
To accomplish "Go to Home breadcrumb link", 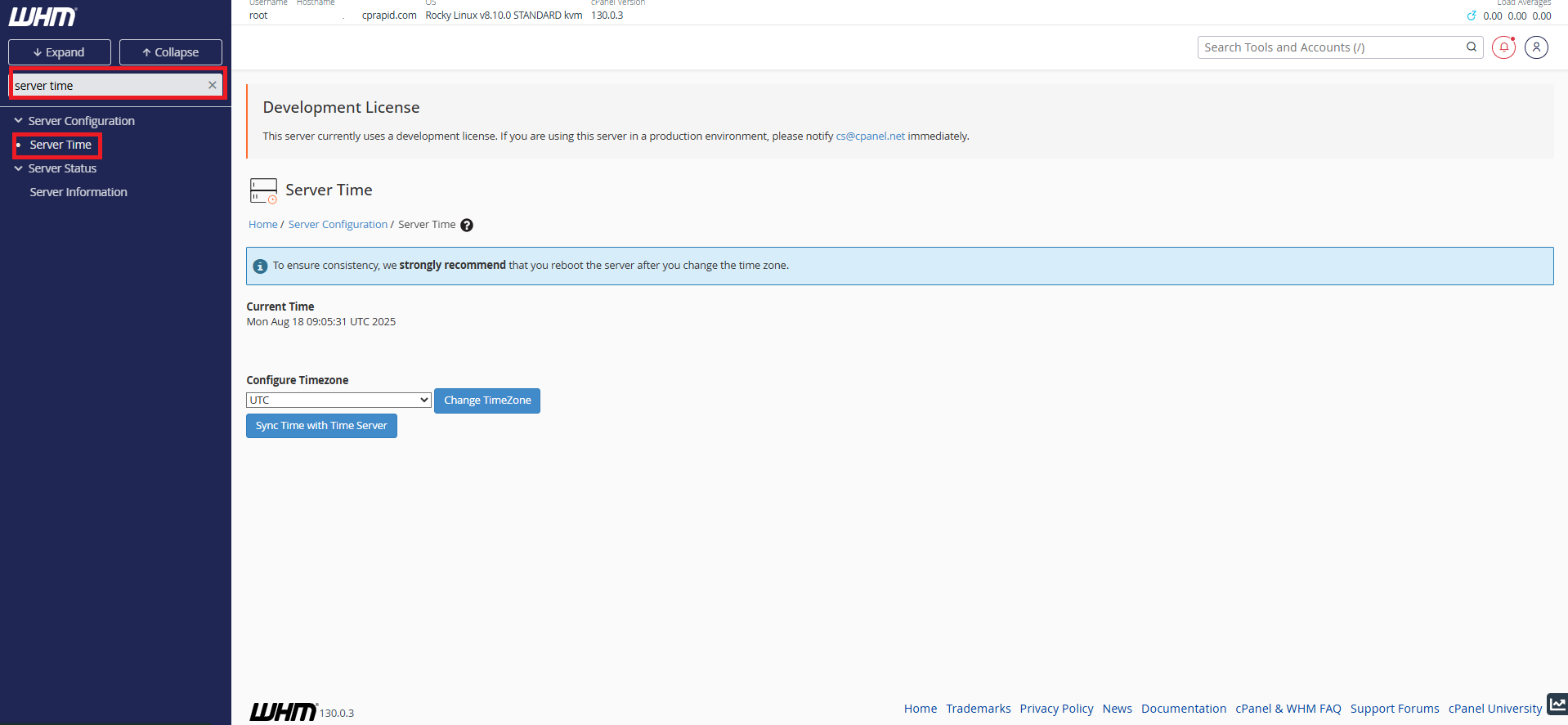I will click(x=263, y=225).
